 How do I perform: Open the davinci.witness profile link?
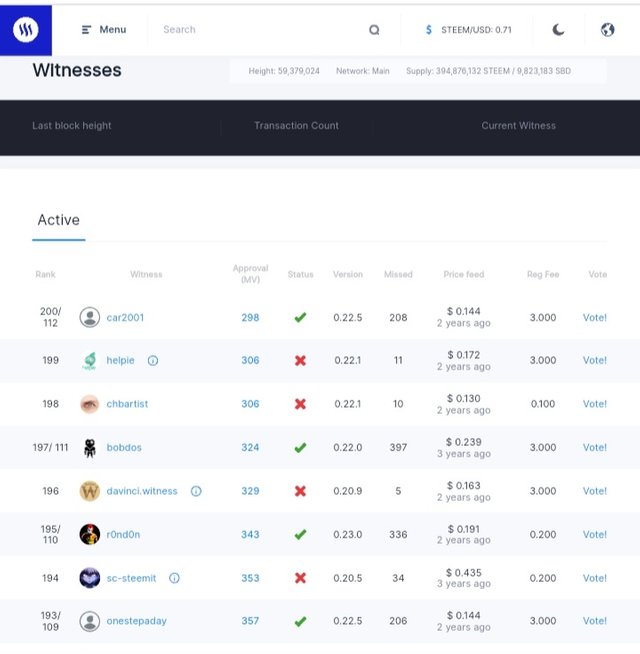click(142, 491)
